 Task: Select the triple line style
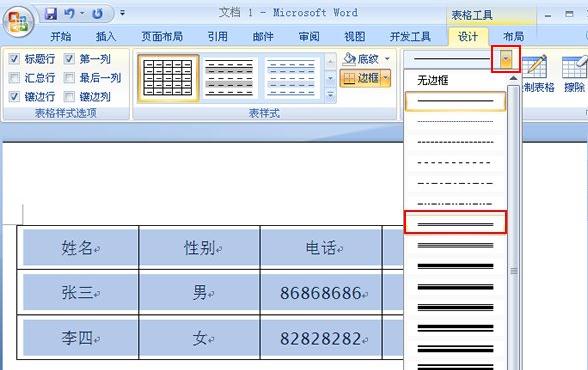(455, 246)
